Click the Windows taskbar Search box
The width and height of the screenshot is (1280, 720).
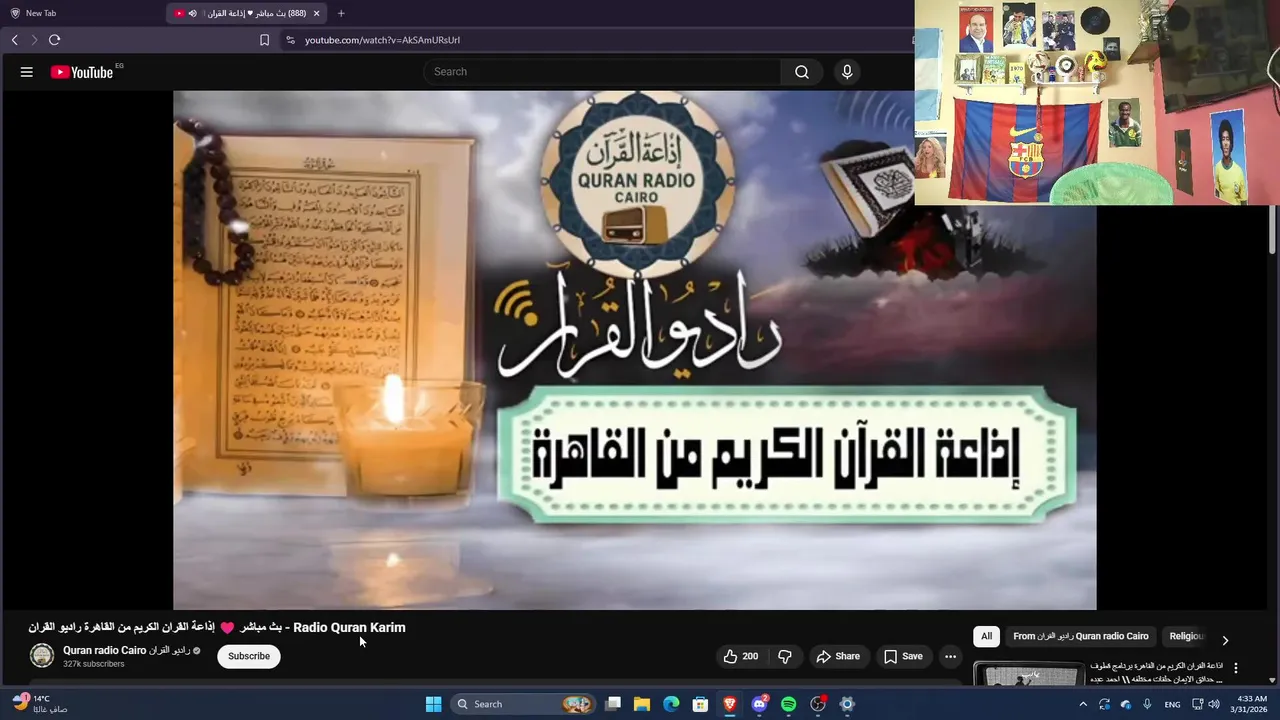tap(523, 704)
